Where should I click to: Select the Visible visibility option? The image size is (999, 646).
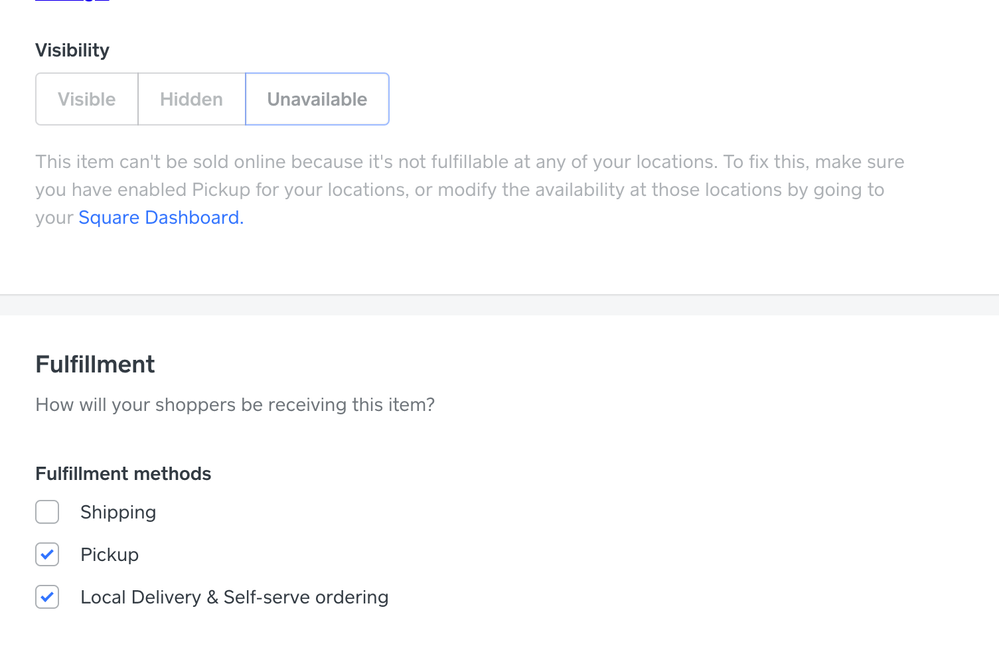(87, 99)
